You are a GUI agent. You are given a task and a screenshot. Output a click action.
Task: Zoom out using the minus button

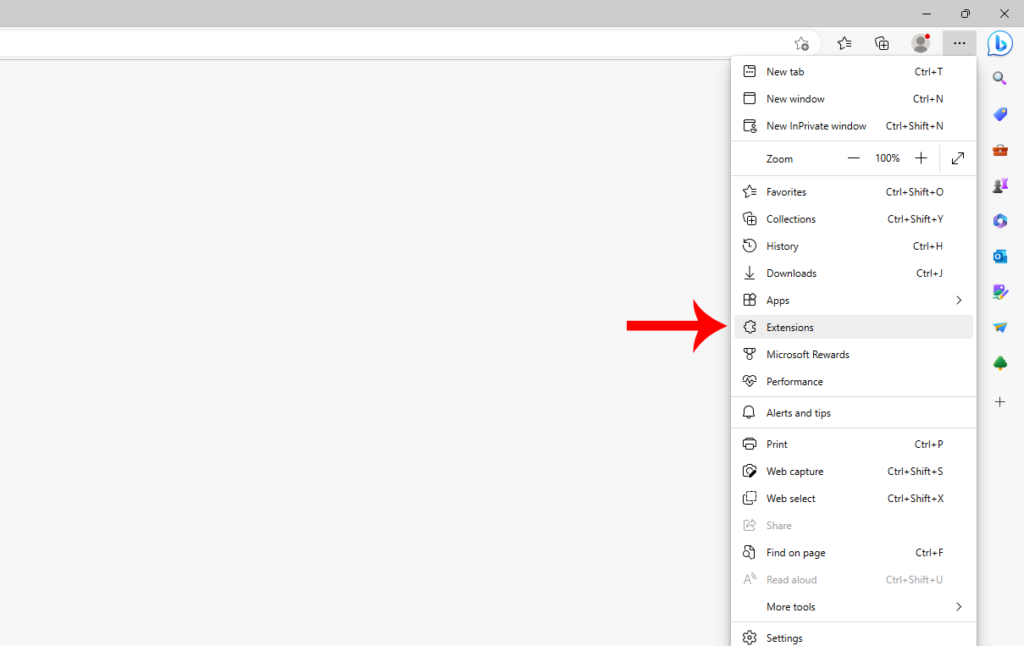point(853,158)
